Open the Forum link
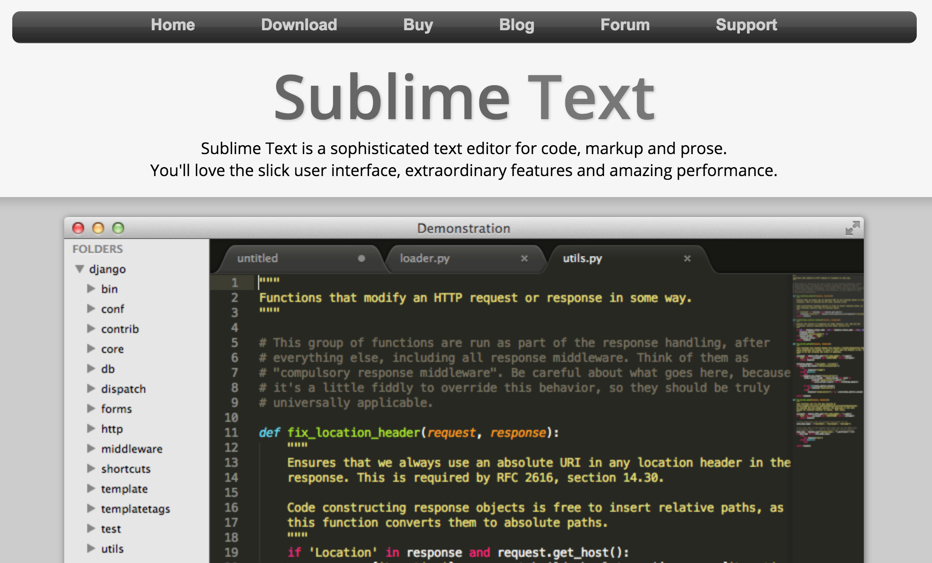The height and width of the screenshot is (563, 932). (x=625, y=25)
